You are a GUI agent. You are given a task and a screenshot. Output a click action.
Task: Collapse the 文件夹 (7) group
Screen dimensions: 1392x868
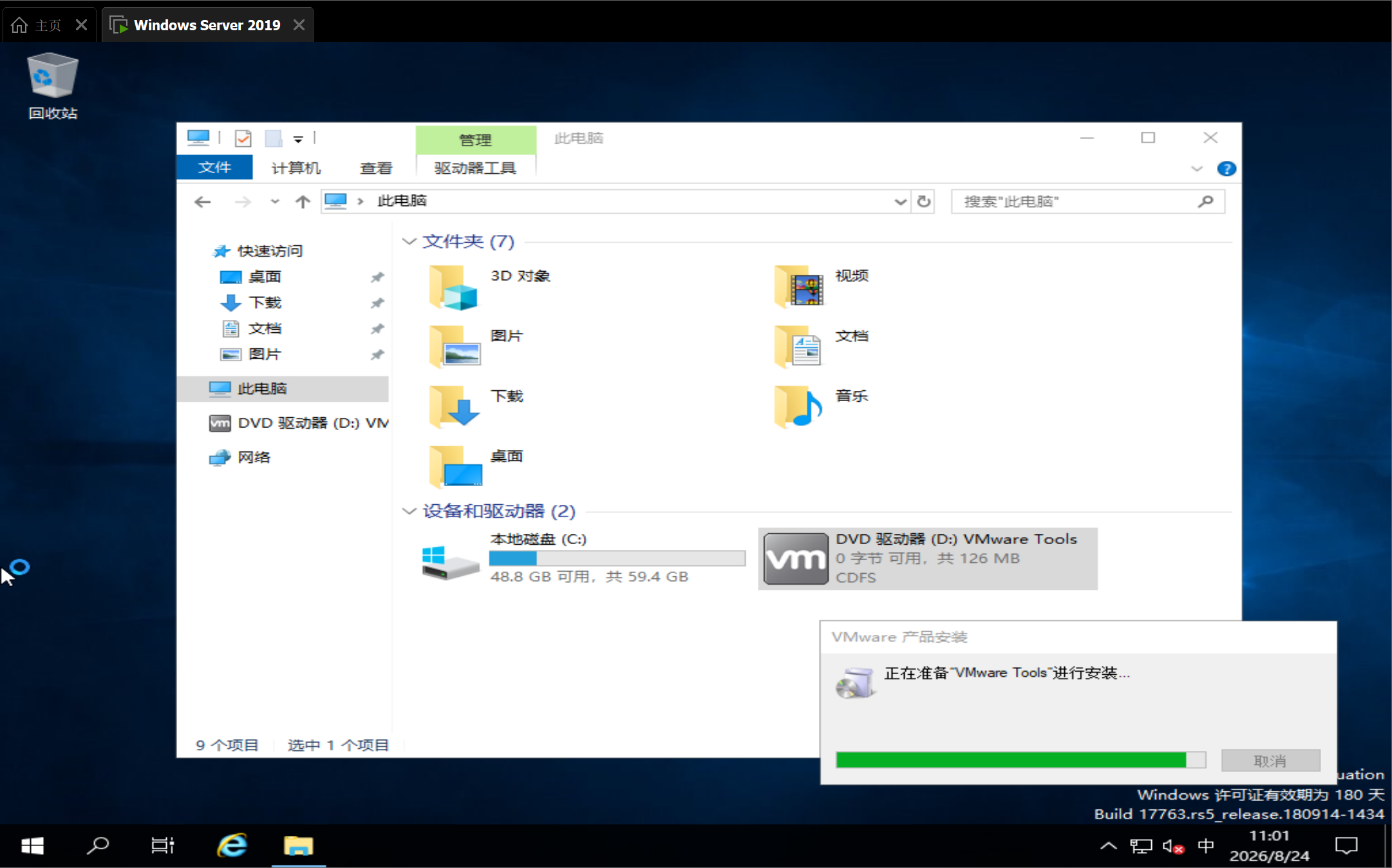(x=409, y=241)
